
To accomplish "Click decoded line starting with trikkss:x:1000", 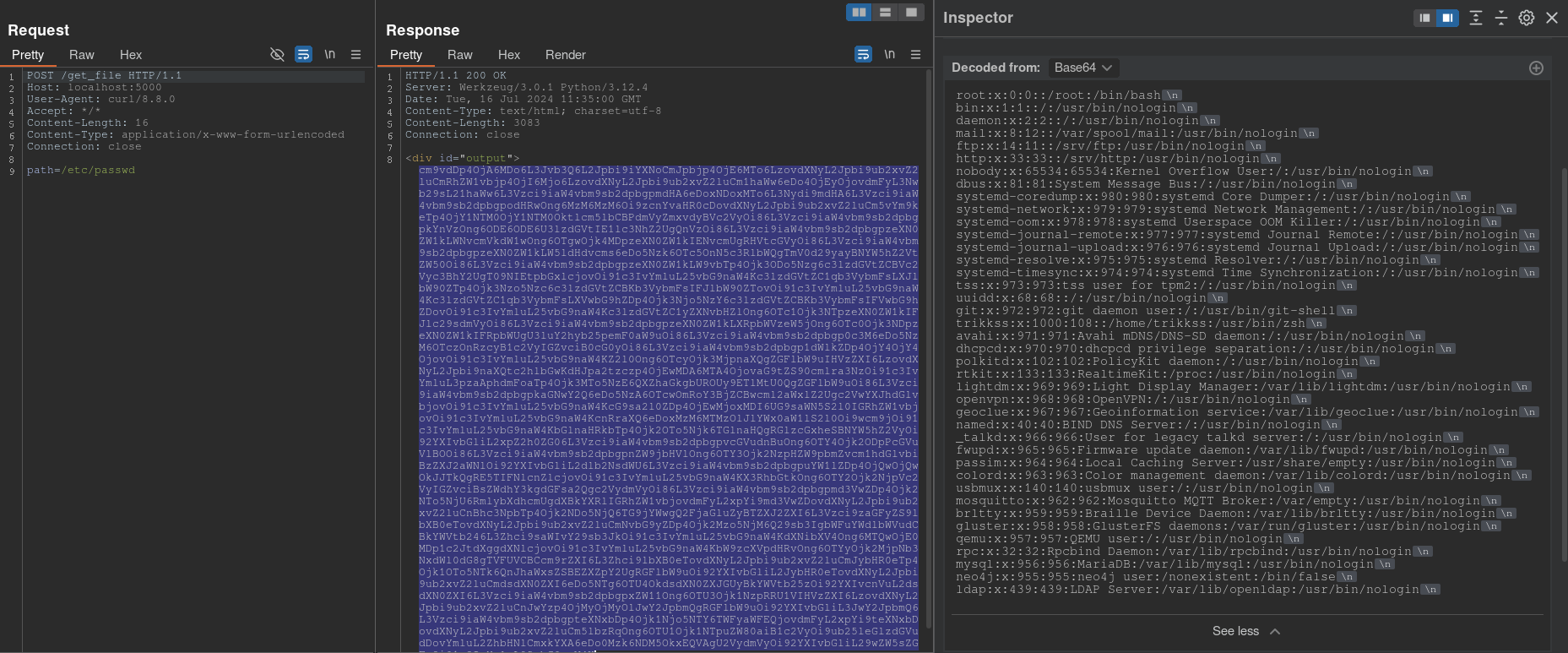I will click(1141, 324).
